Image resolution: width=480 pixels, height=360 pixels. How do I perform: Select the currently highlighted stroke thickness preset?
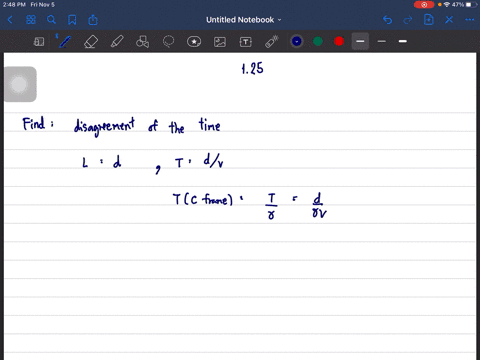pyautogui.click(x=360, y=41)
